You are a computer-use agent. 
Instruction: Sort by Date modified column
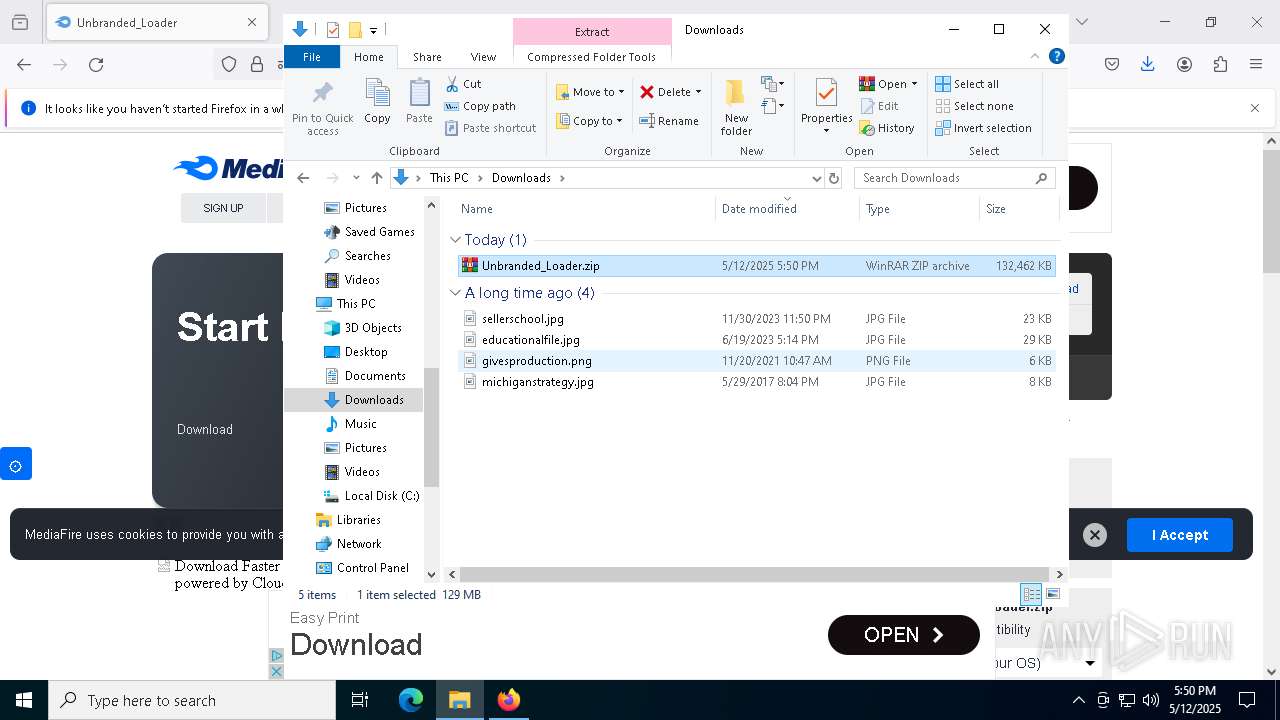point(787,209)
